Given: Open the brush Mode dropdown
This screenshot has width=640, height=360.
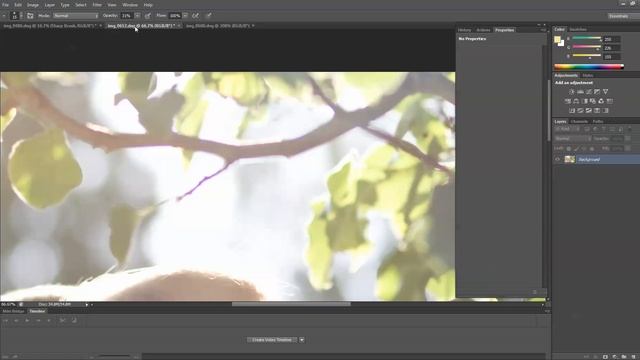Looking at the screenshot, I should [x=76, y=16].
